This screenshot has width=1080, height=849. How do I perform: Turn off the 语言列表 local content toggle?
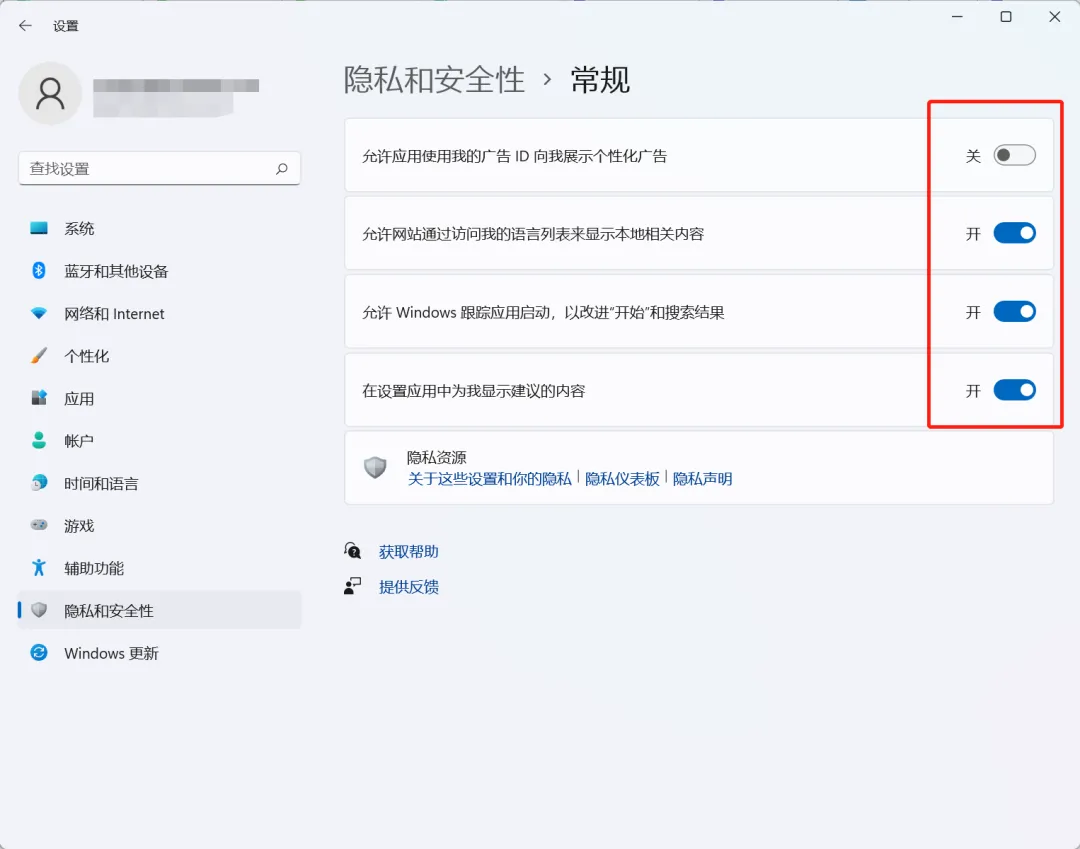click(1014, 234)
